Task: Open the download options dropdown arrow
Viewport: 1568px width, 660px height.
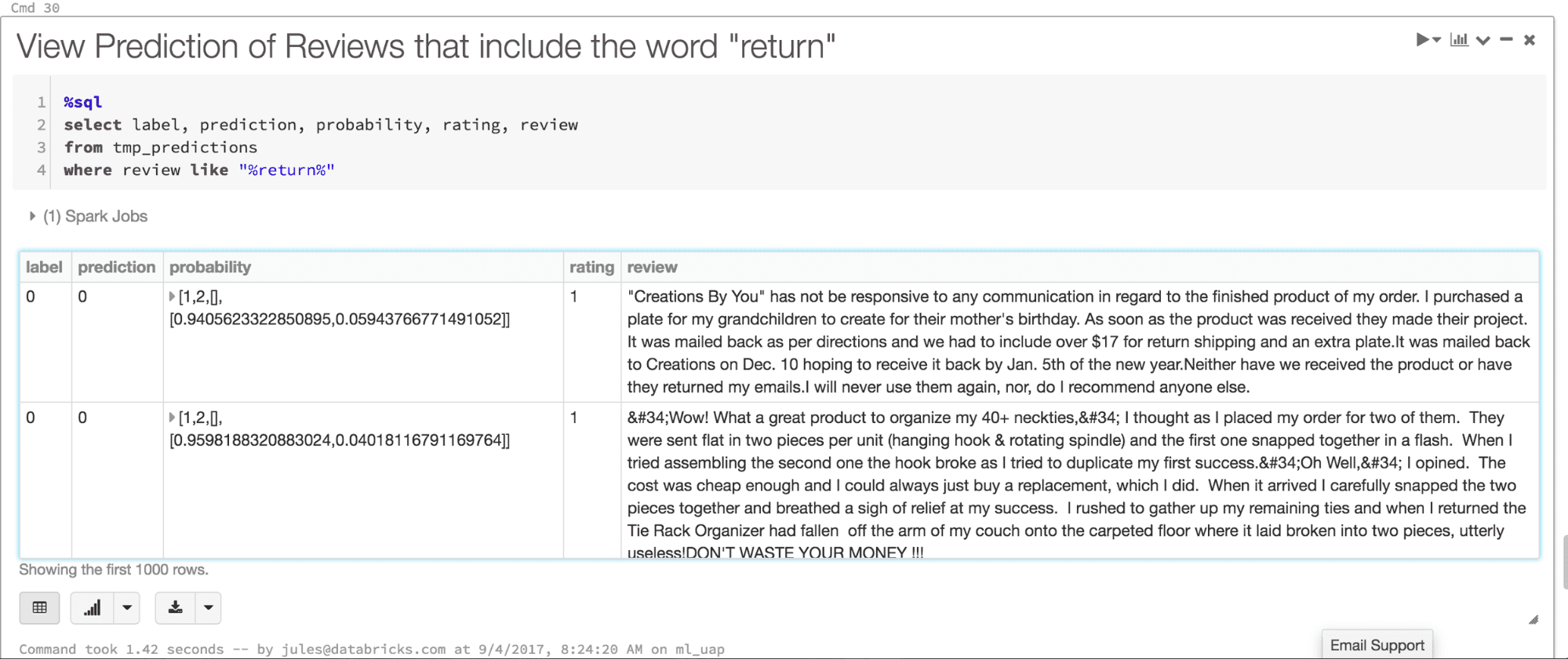Action: point(208,607)
